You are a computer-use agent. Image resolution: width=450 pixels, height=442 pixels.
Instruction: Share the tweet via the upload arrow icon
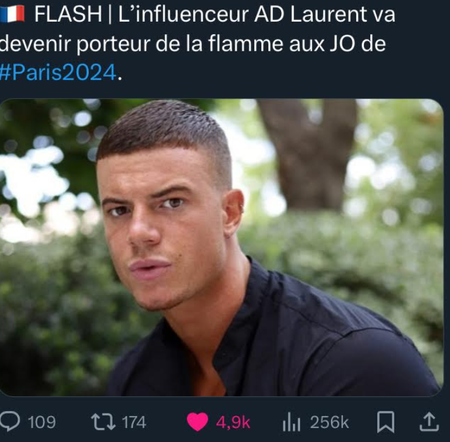pyautogui.click(x=429, y=422)
